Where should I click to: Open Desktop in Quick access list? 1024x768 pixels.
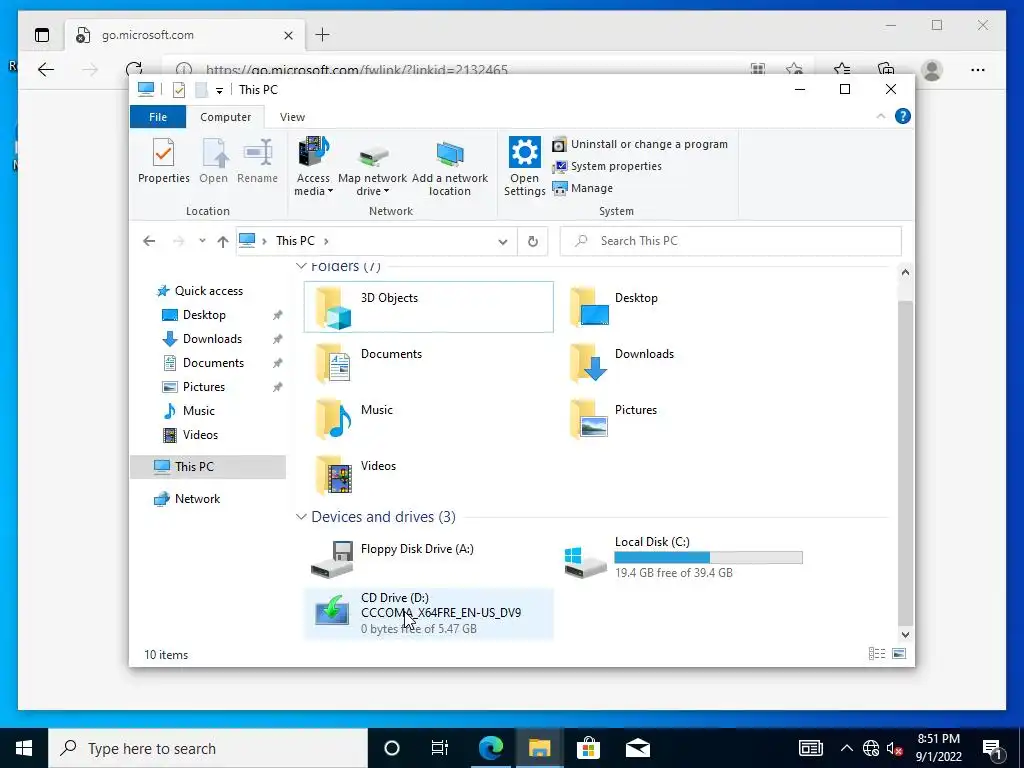(x=204, y=315)
